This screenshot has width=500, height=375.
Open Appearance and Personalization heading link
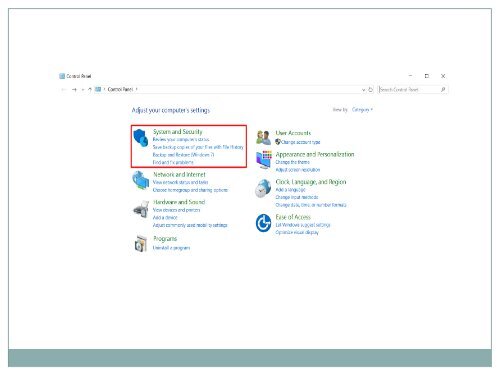(x=315, y=154)
